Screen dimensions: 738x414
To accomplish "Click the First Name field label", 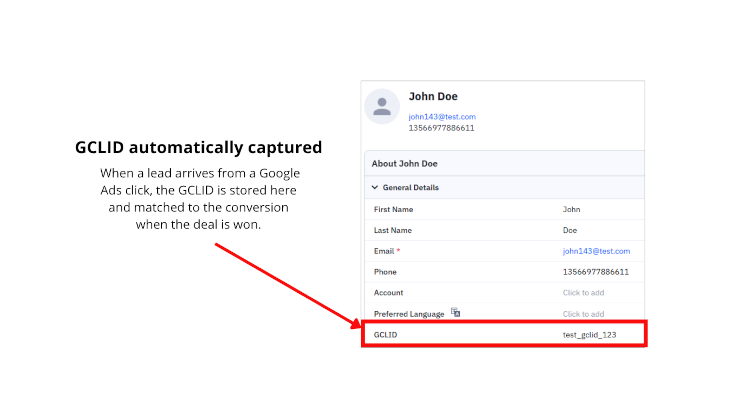I will point(393,209).
